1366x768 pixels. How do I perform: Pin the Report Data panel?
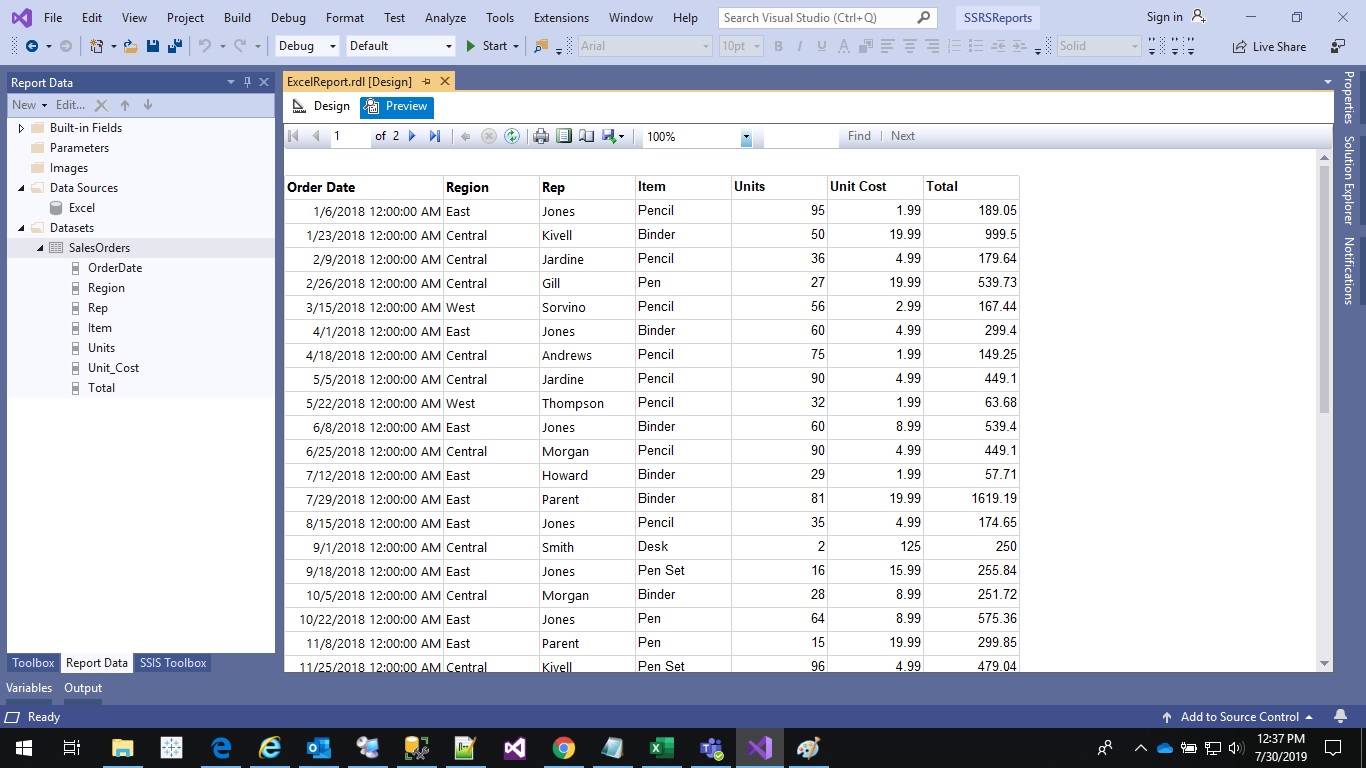246,82
